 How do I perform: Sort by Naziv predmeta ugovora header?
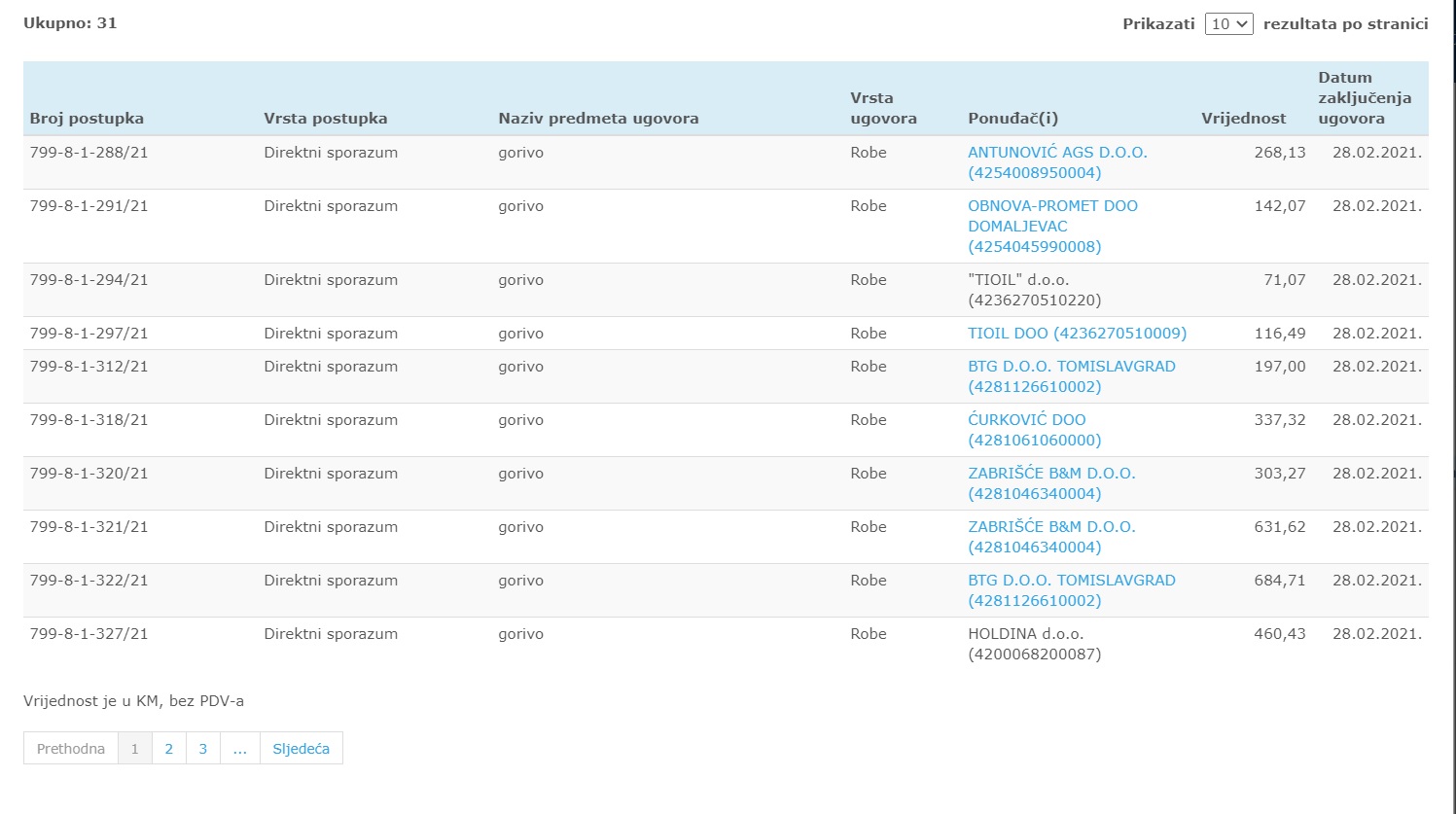tap(598, 118)
